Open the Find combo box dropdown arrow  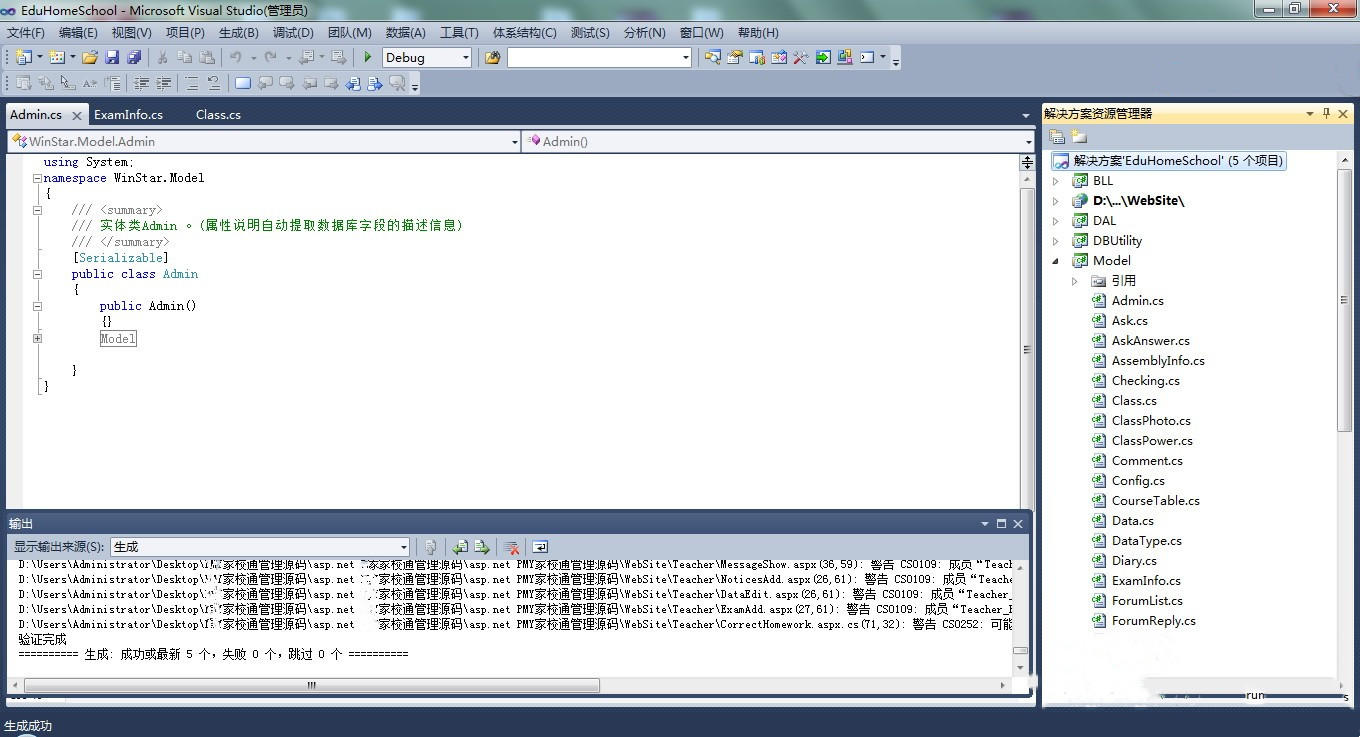click(x=686, y=58)
